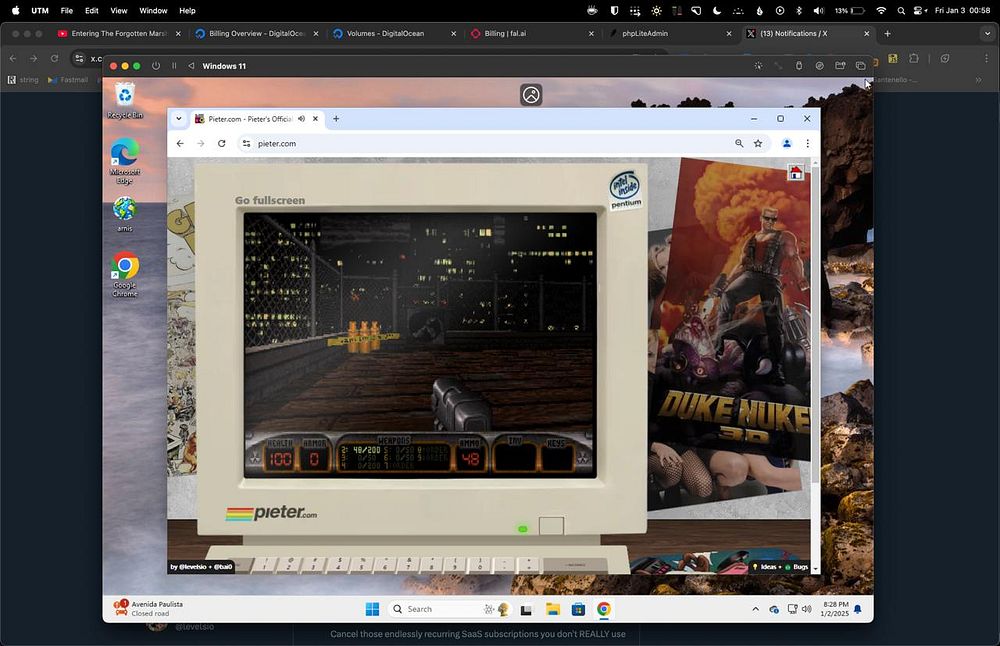Screen dimensions: 1000x646
Task: Click the UTM restart triangle icon
Action: pyautogui.click(x=191, y=66)
